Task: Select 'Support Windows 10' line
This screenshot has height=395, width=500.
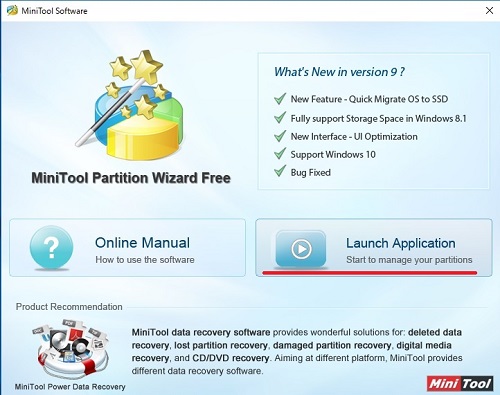Action: tap(333, 155)
